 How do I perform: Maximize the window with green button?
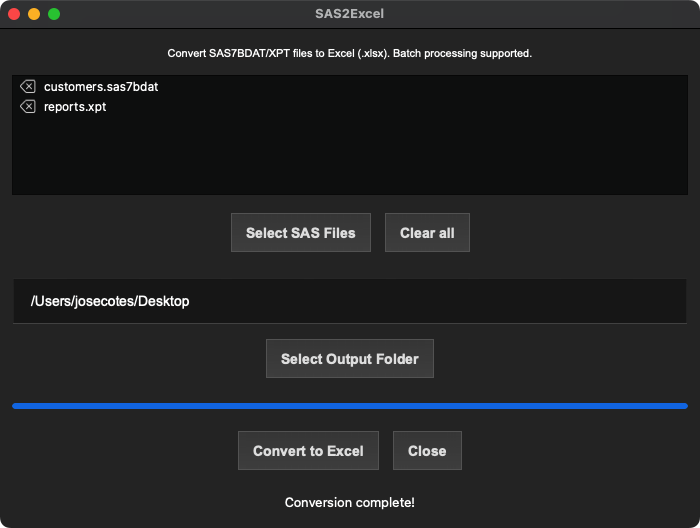(54, 14)
